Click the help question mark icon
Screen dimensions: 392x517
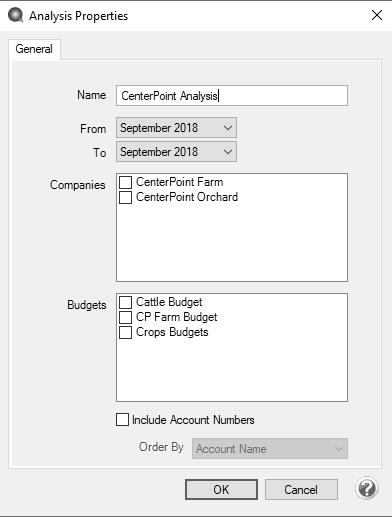[367, 489]
